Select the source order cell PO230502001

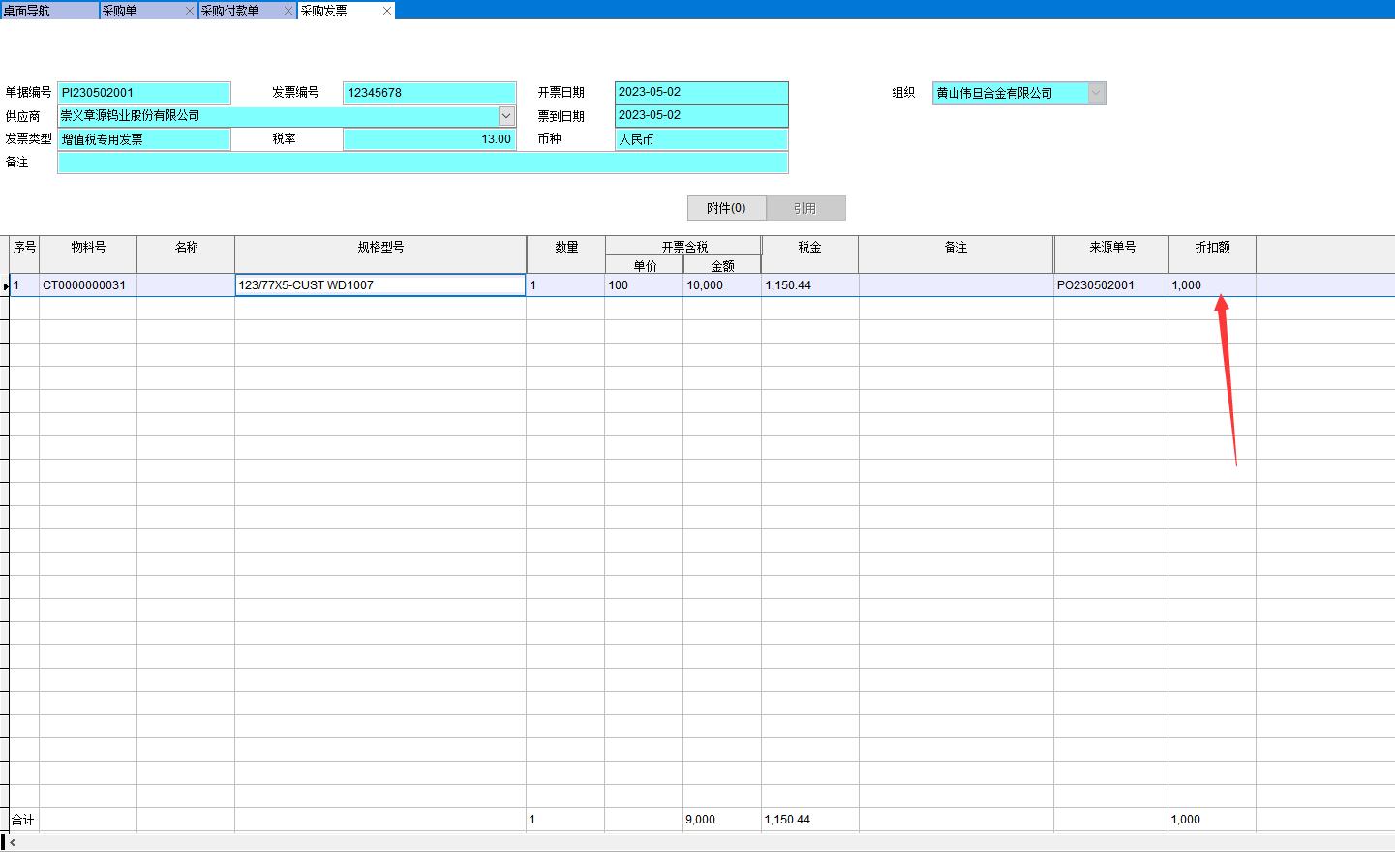tap(1110, 285)
